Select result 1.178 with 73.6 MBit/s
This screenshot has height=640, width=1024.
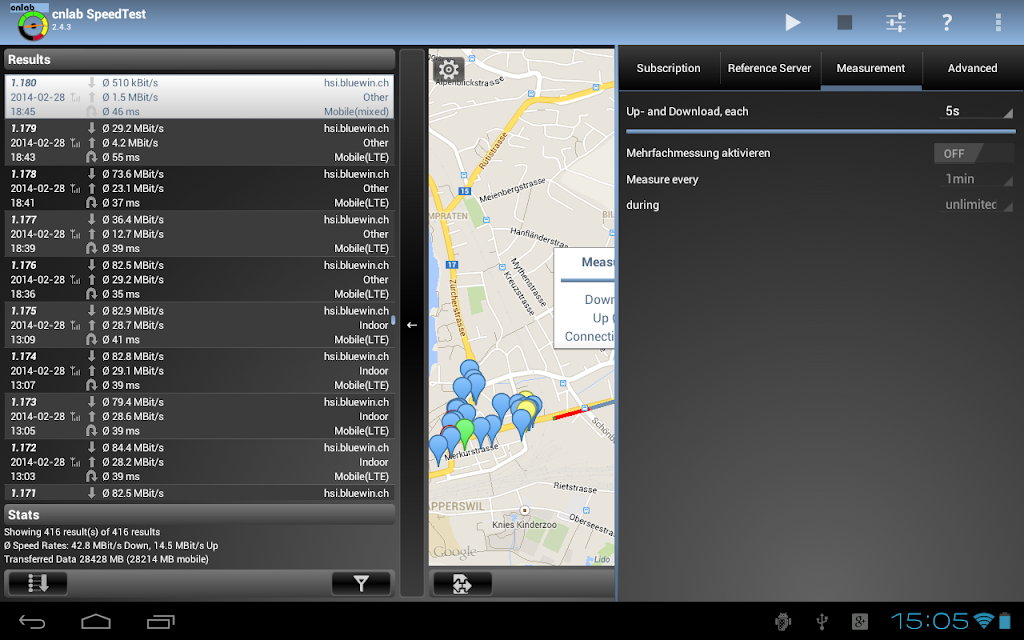[x=199, y=188]
